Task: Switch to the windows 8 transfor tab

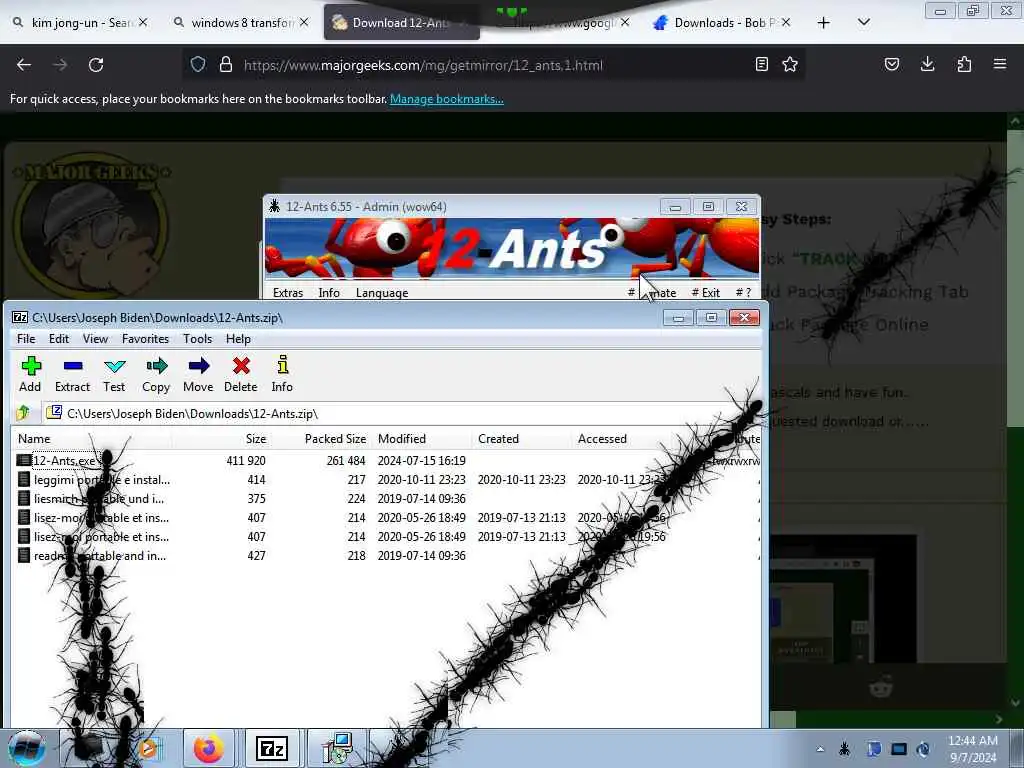Action: (x=242, y=23)
